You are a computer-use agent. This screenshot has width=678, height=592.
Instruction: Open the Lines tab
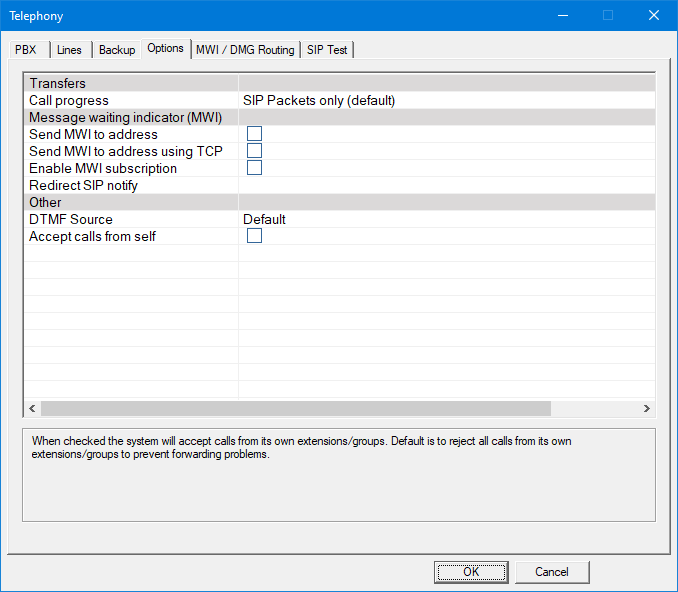[x=70, y=50]
